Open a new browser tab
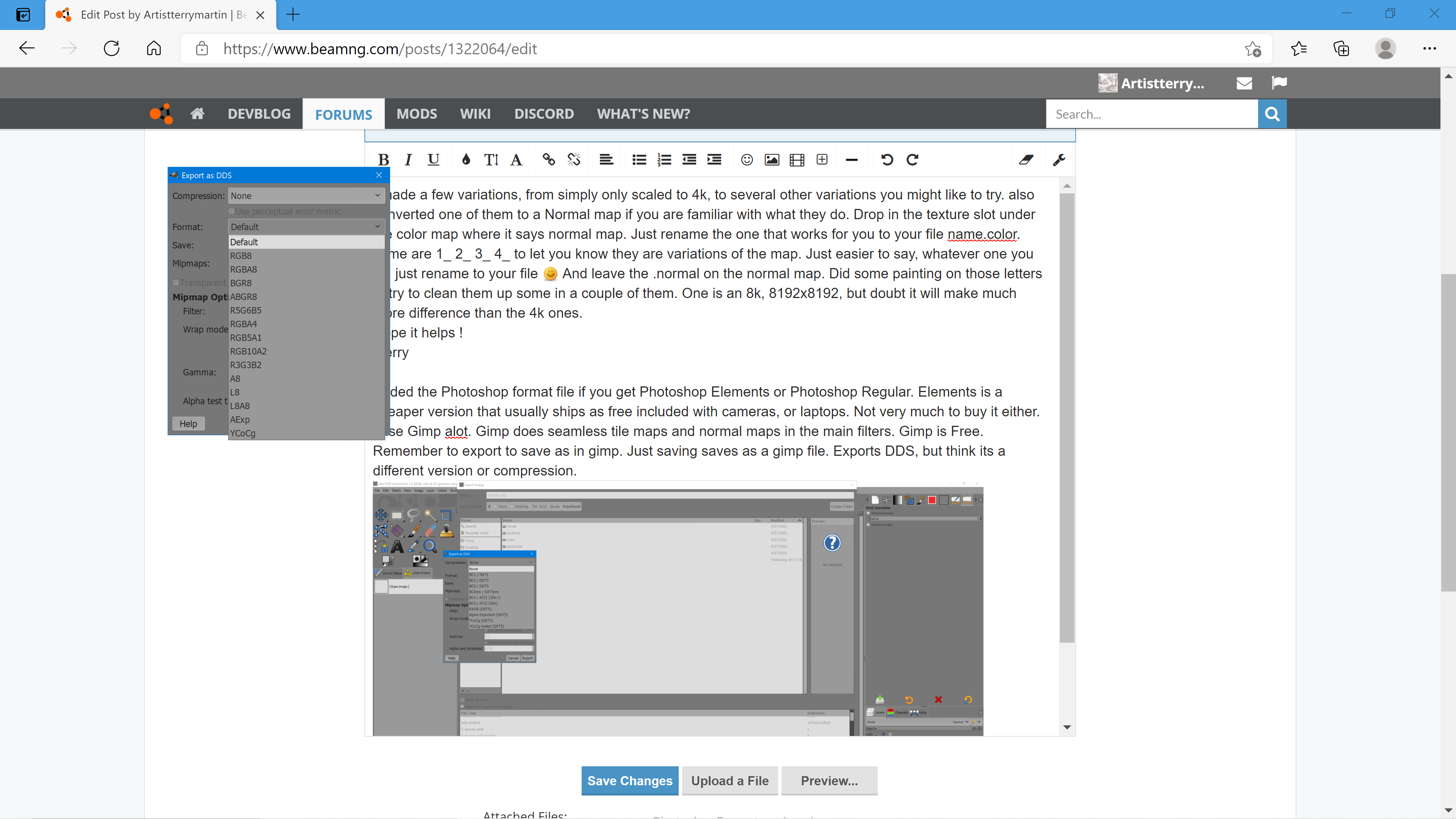Viewport: 1456px width, 819px height. point(293,15)
